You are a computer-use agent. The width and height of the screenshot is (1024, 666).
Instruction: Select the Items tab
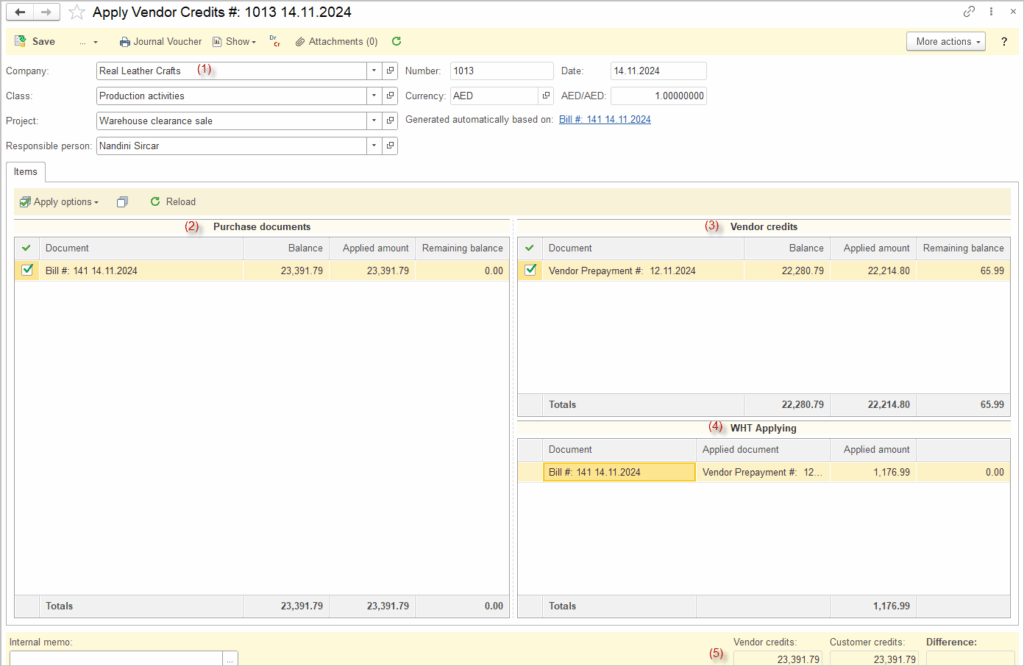pos(24,172)
